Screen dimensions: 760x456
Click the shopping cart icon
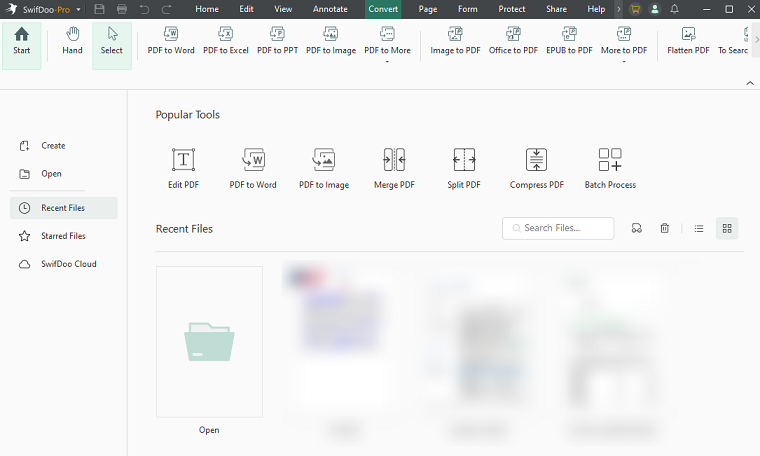[x=635, y=9]
